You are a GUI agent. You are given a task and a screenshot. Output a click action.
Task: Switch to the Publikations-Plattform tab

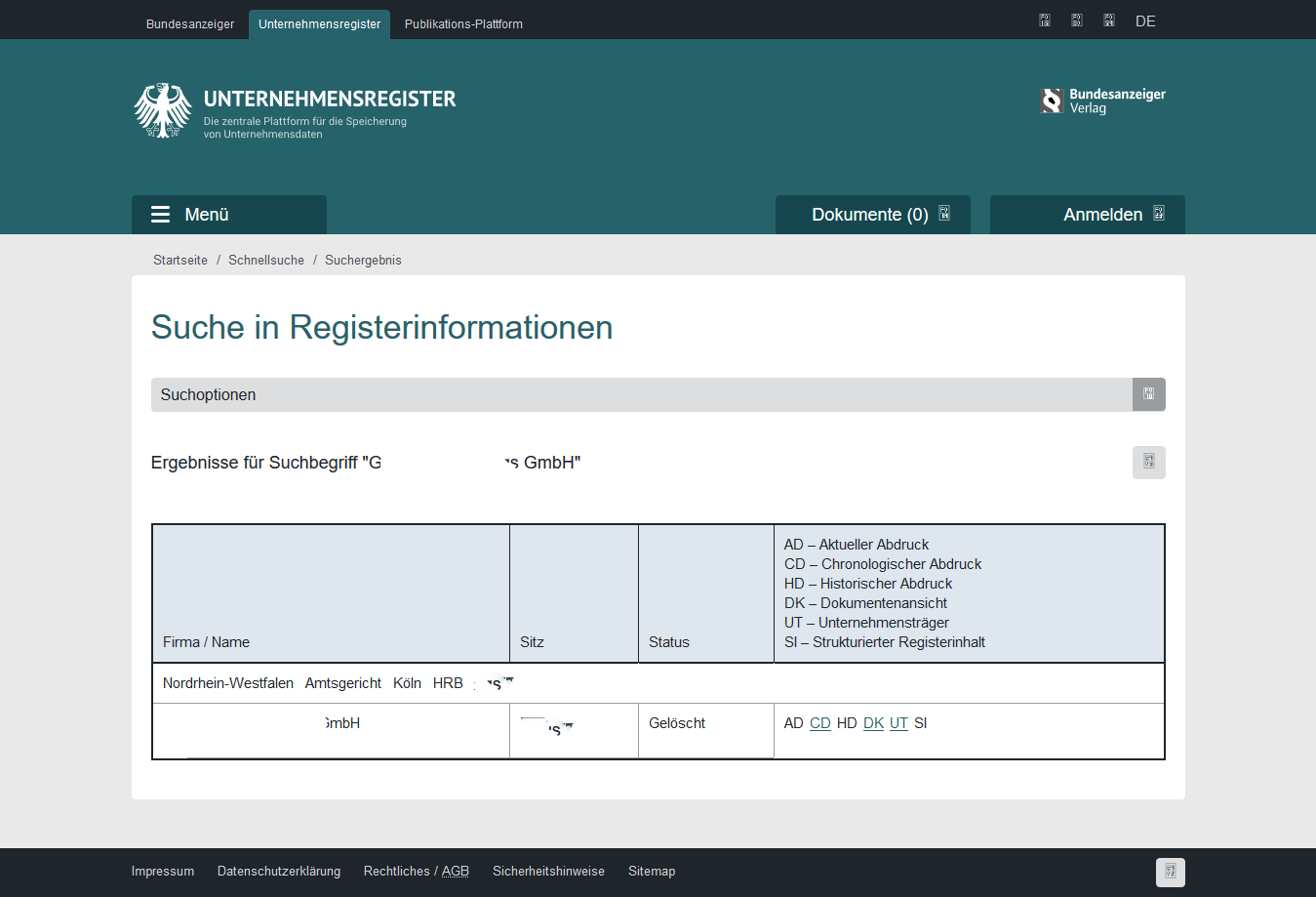tap(462, 24)
